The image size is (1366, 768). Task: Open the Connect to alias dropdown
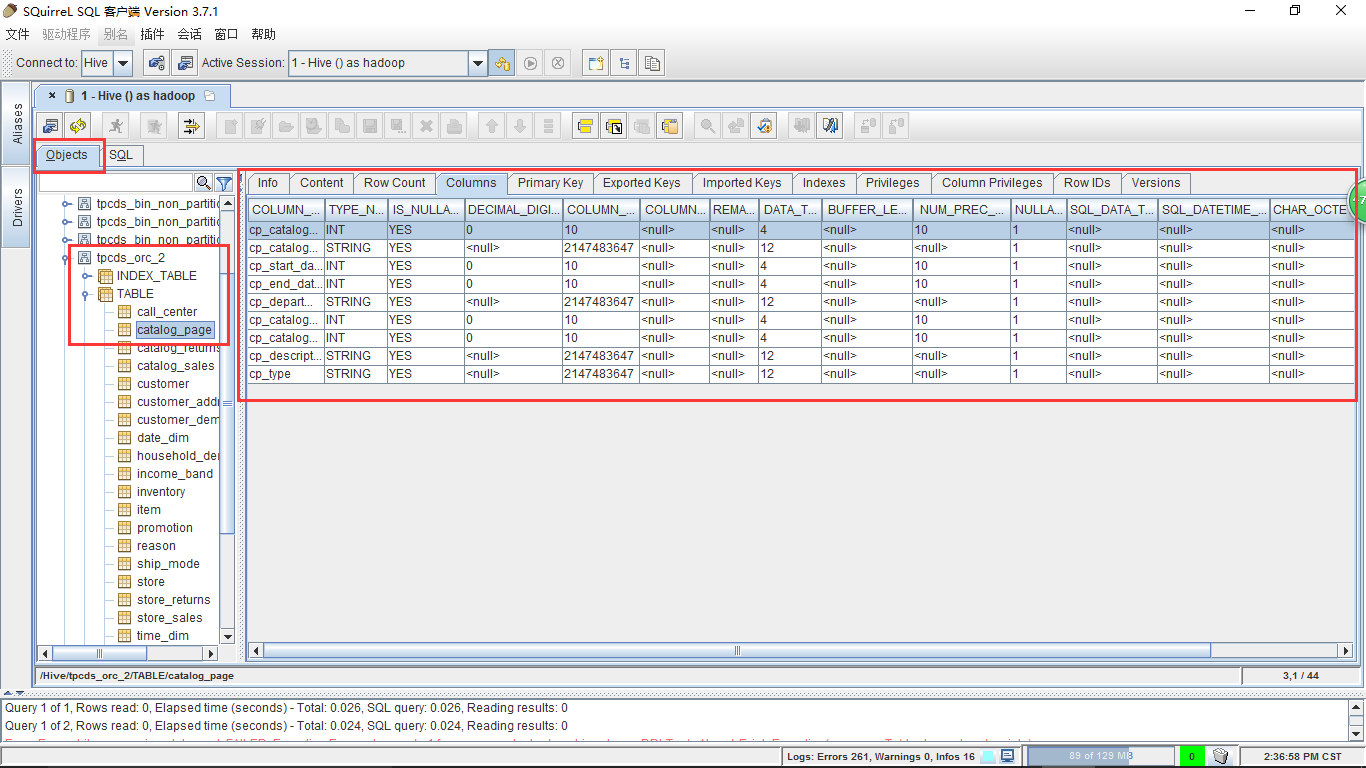tap(122, 63)
